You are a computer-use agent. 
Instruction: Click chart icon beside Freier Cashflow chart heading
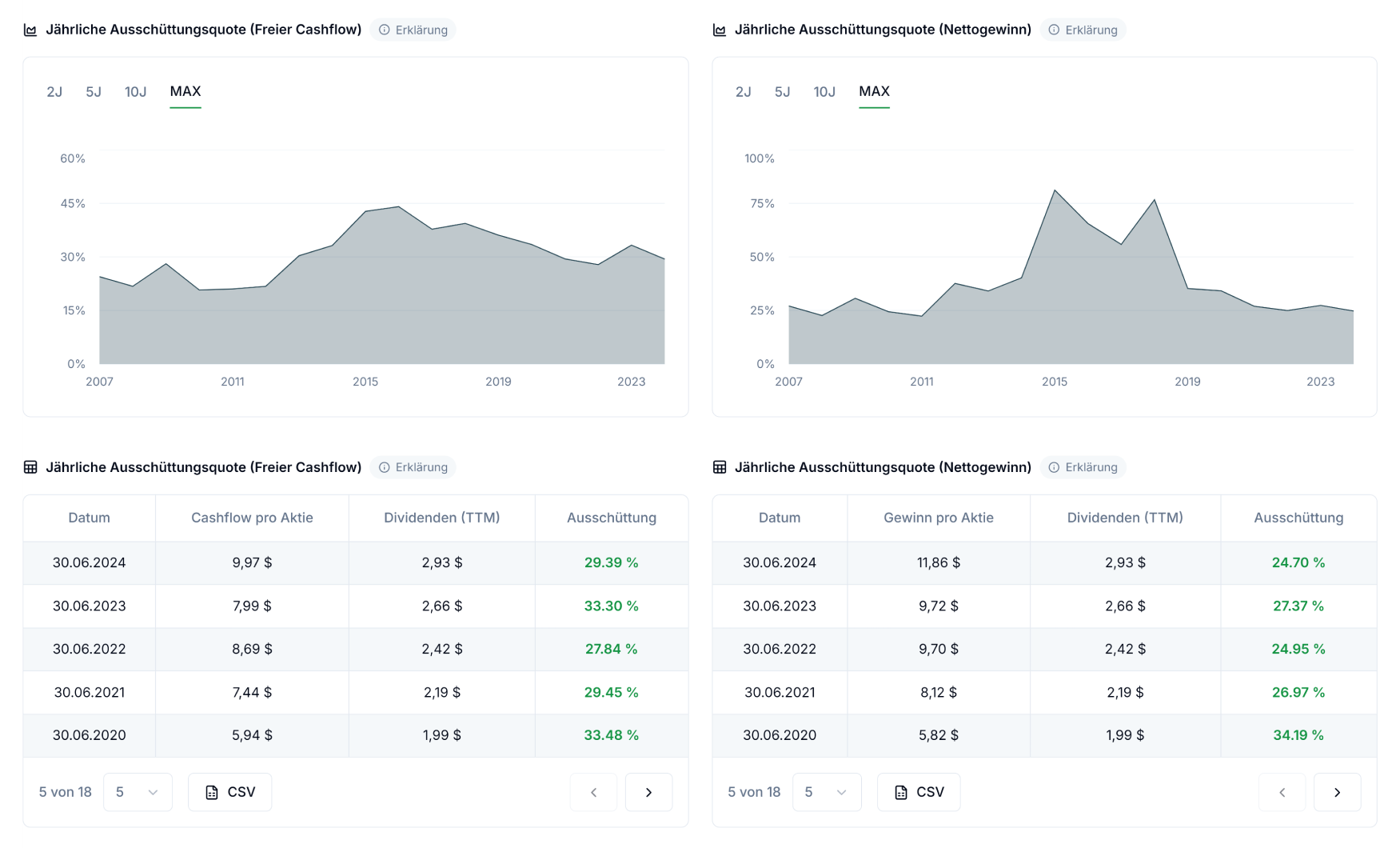pos(30,30)
